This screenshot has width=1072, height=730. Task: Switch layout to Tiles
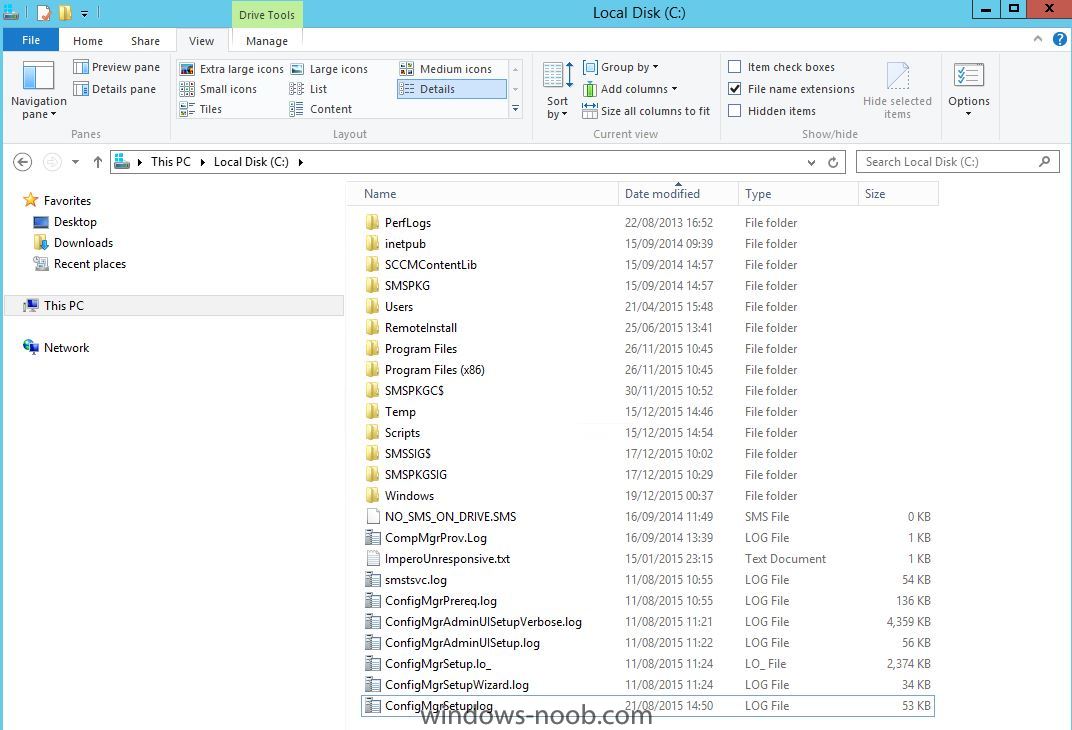pyautogui.click(x=201, y=109)
